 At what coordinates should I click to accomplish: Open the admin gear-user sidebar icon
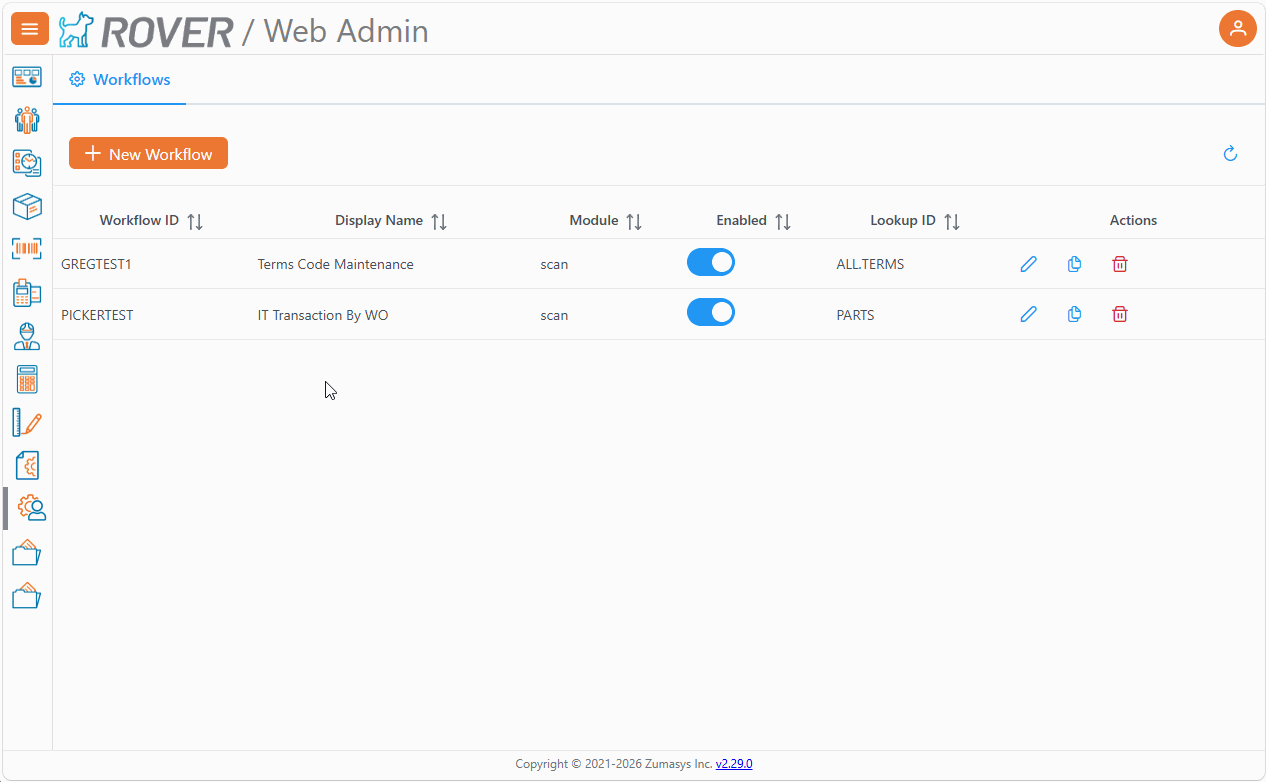[x=31, y=508]
